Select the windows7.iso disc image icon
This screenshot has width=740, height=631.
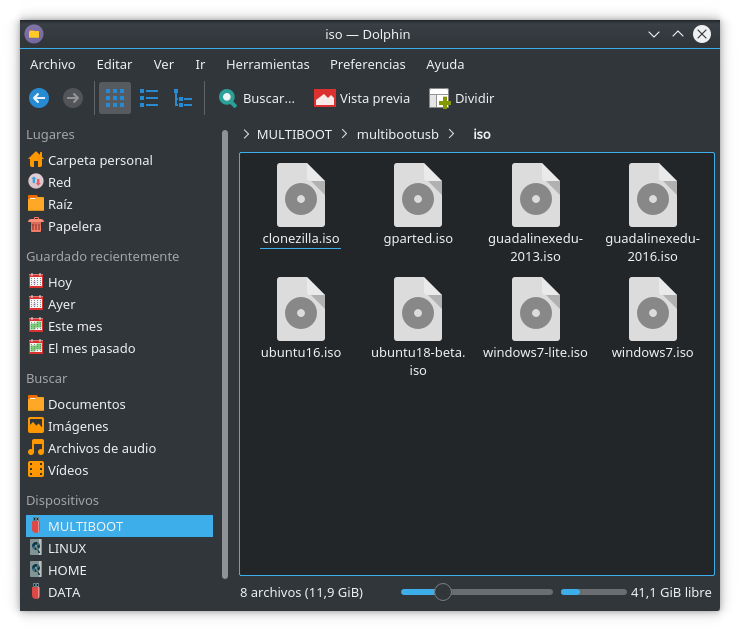(x=653, y=309)
